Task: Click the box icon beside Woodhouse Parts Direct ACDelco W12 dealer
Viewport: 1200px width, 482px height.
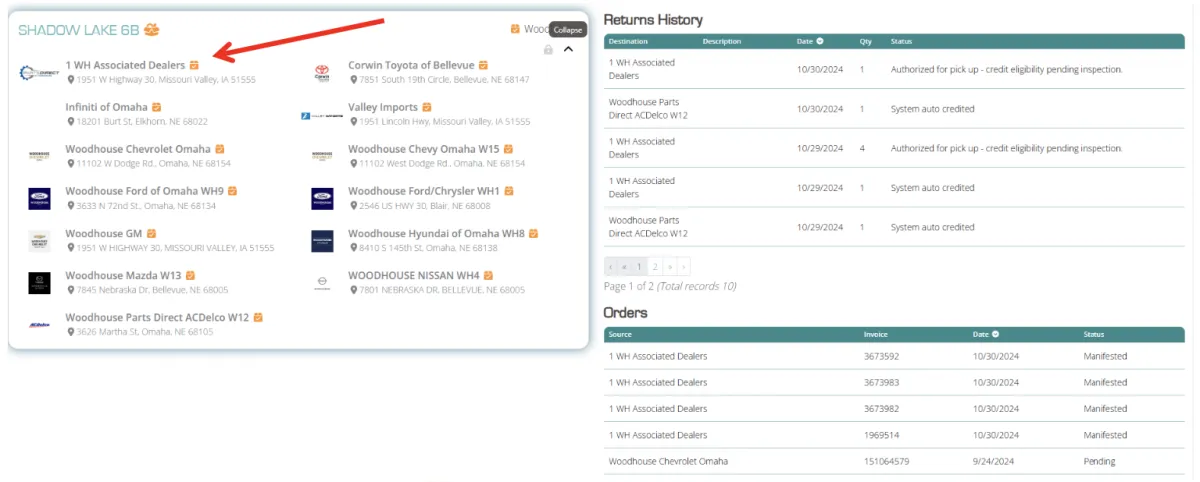Action: [258, 317]
